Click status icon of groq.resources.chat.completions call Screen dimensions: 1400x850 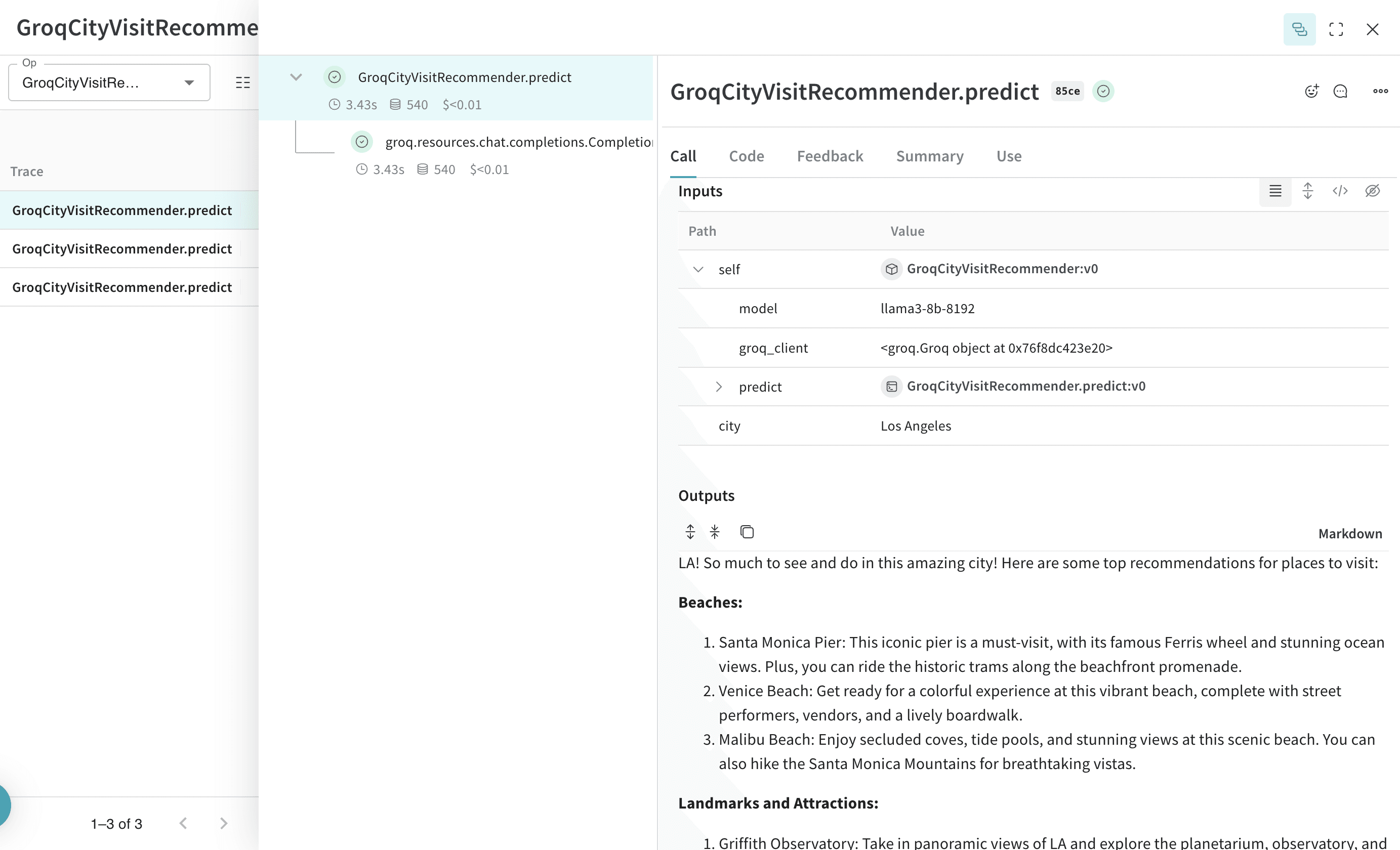pos(362,142)
